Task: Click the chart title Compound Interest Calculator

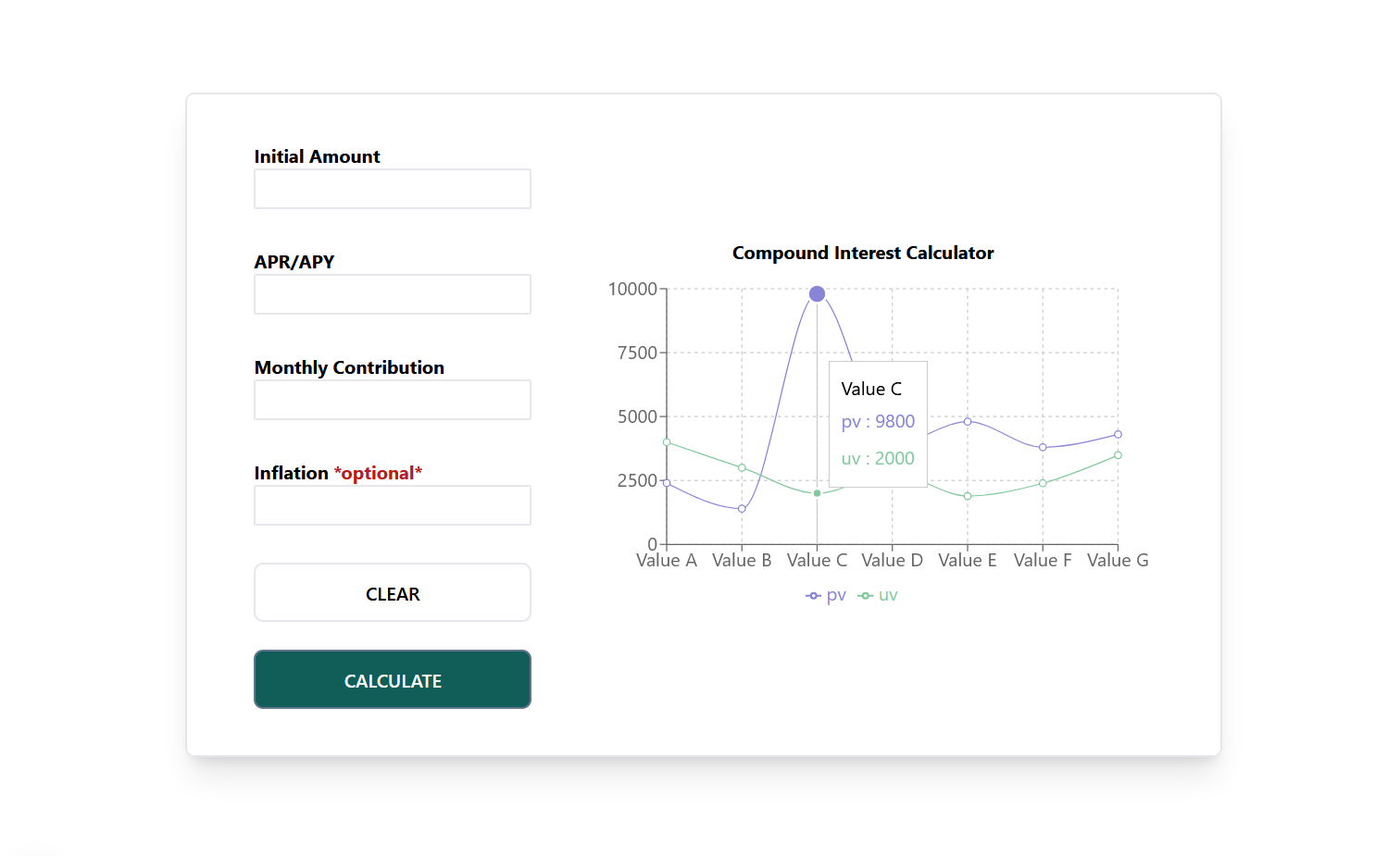Action: click(862, 253)
